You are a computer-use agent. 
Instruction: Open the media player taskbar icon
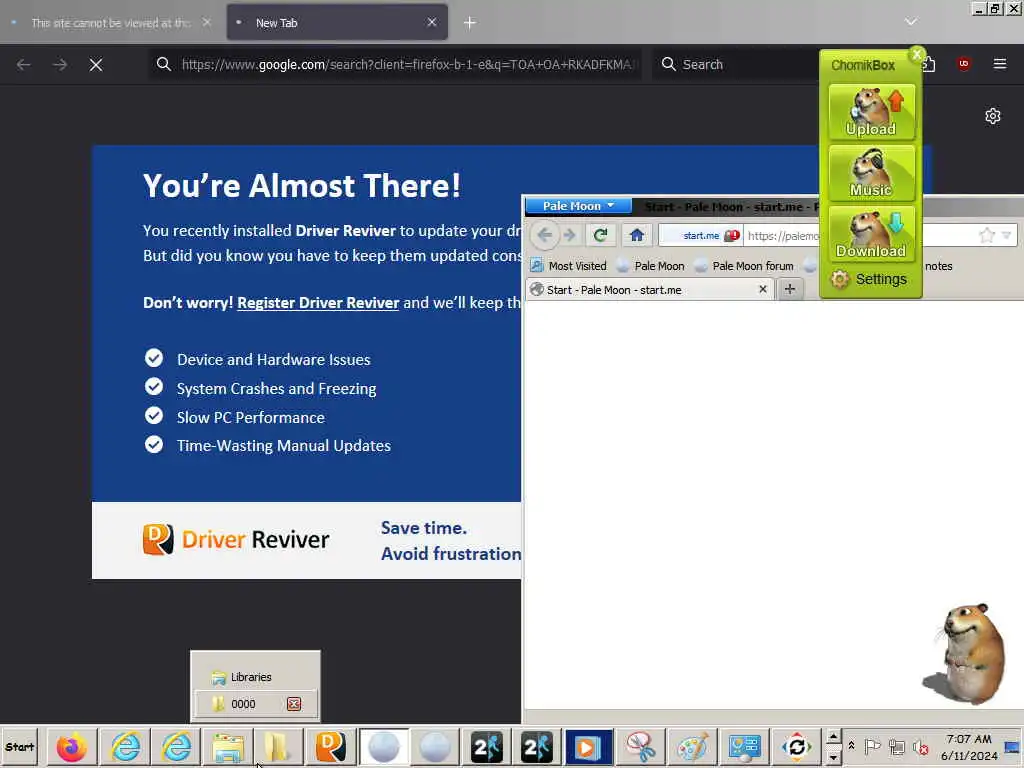(x=588, y=747)
